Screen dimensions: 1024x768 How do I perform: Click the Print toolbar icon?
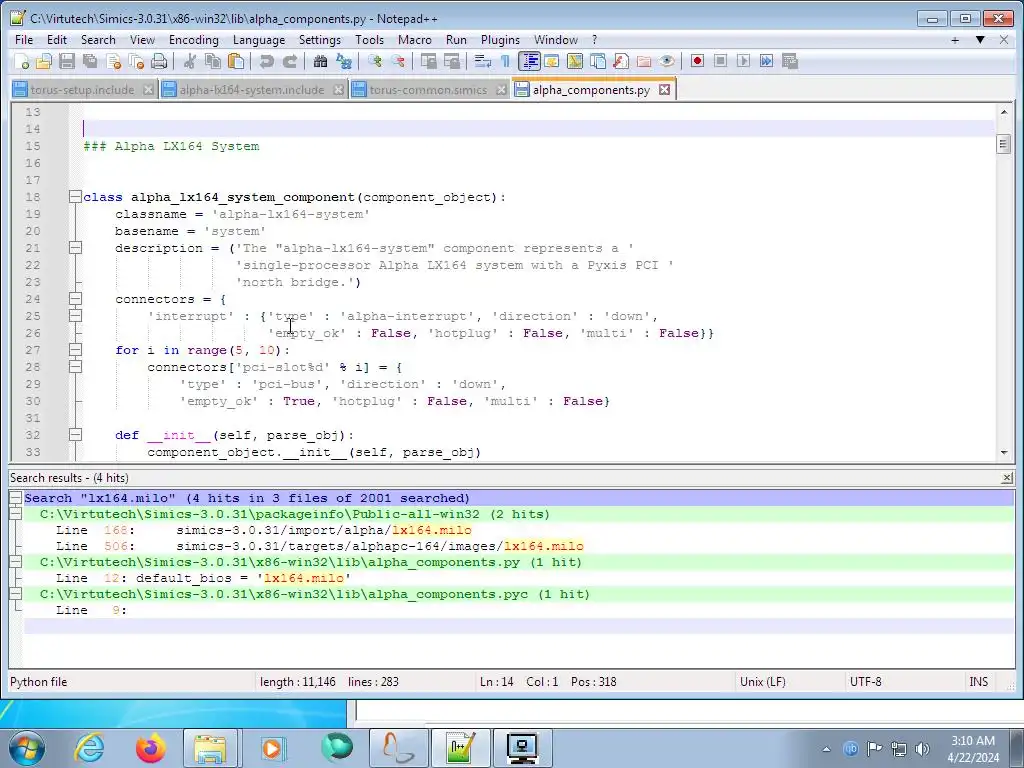point(159,61)
